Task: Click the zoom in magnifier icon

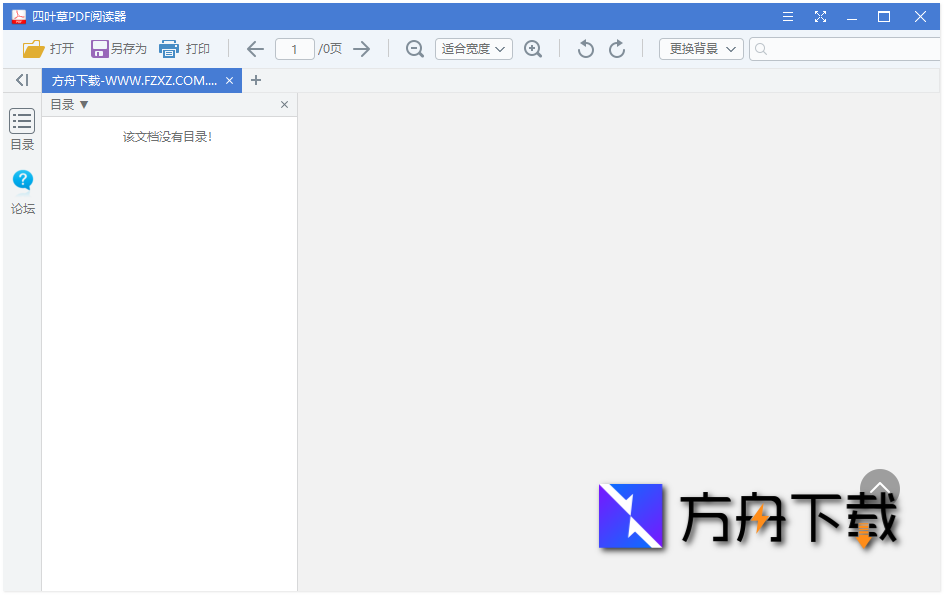Action: (x=533, y=48)
